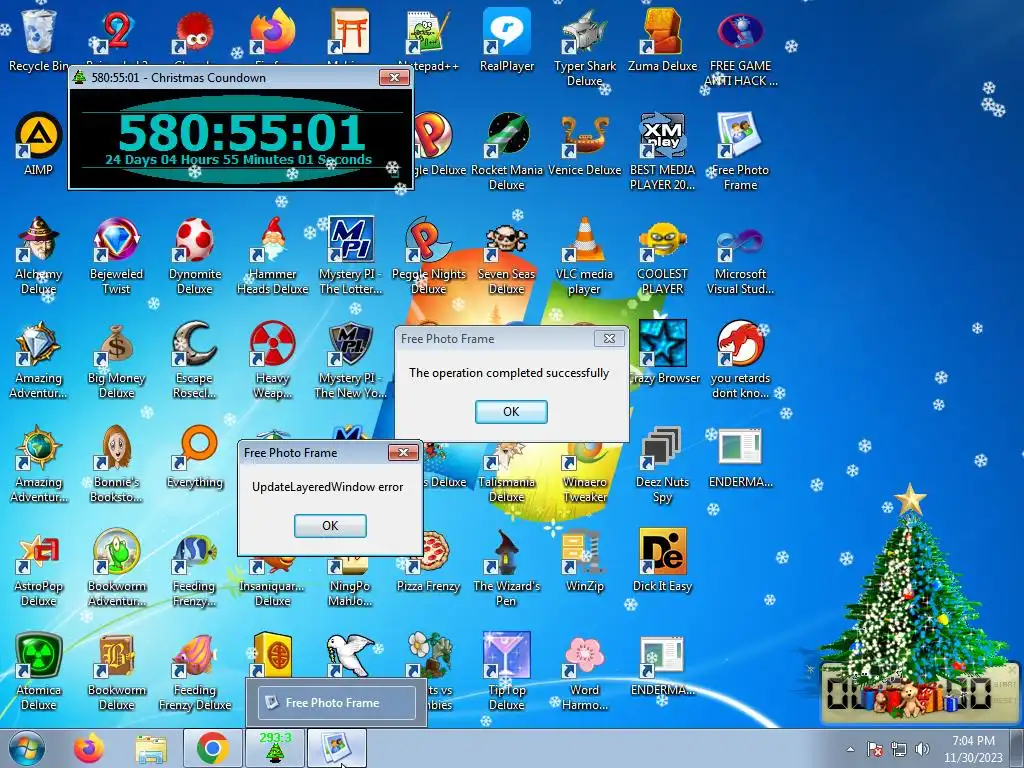Select BEST MEDIA PLAYER XMPlay icon
1024x768 pixels.
pyautogui.click(x=662, y=152)
